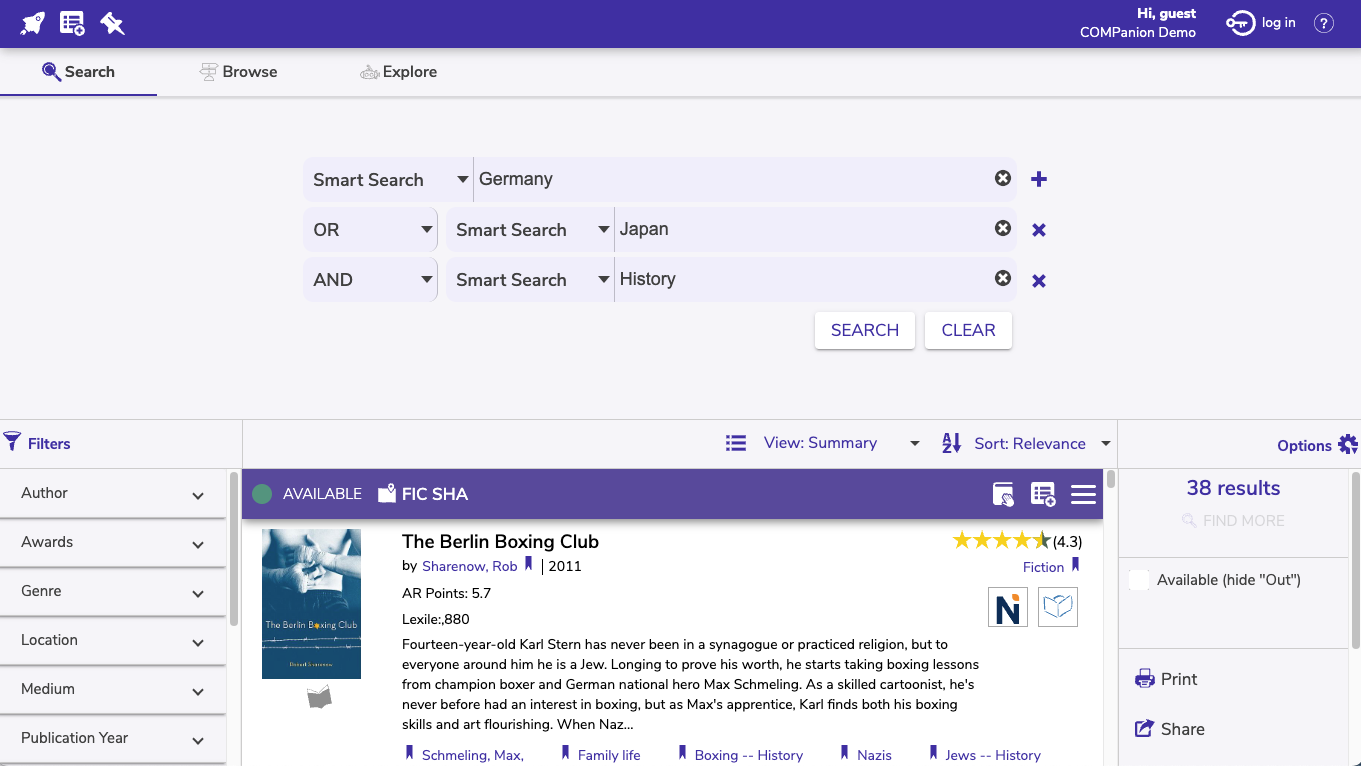Image resolution: width=1361 pixels, height=766 pixels.
Task: Click the add-to-list icon in the header
Action: (x=71, y=22)
